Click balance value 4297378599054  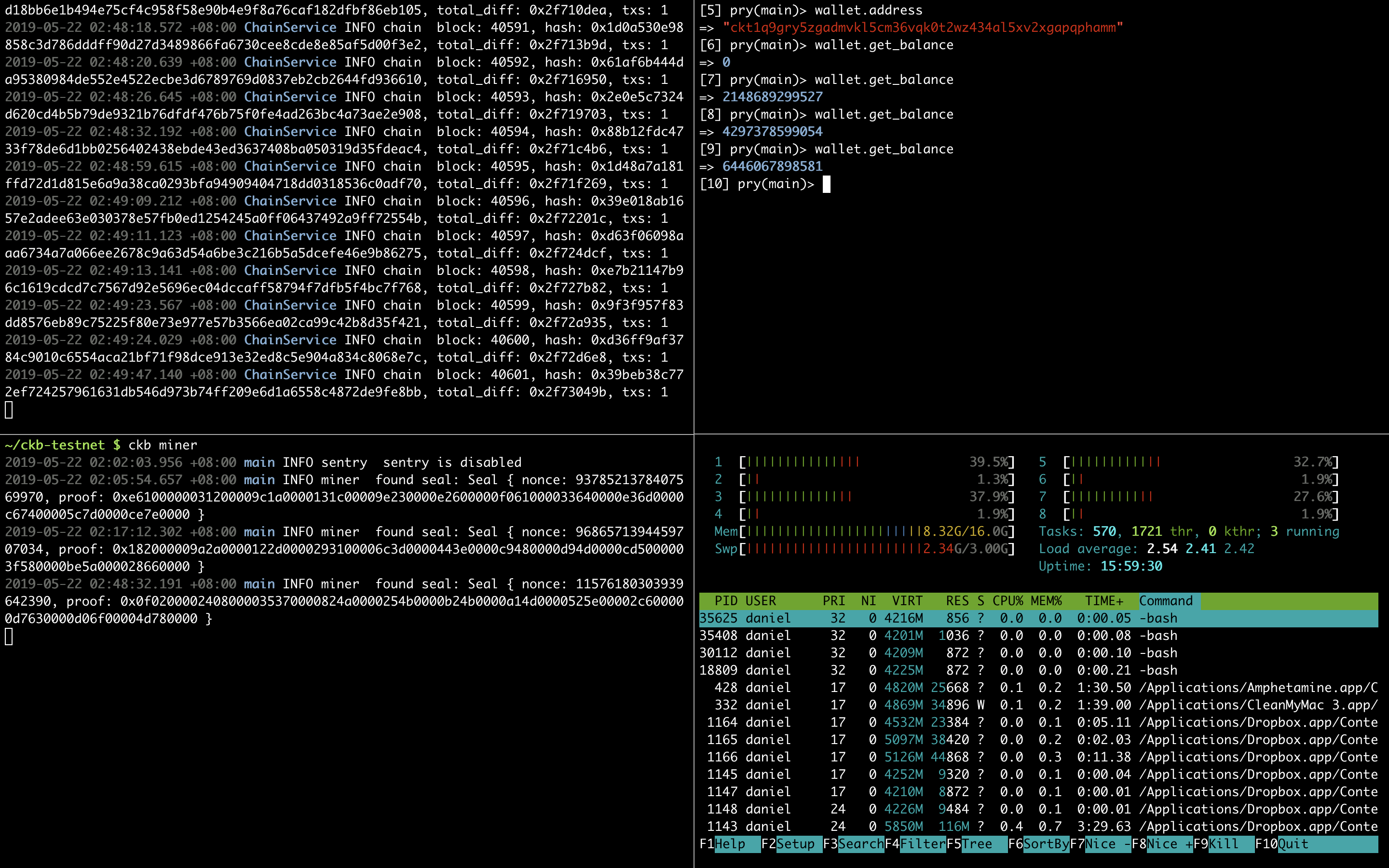[x=773, y=132]
